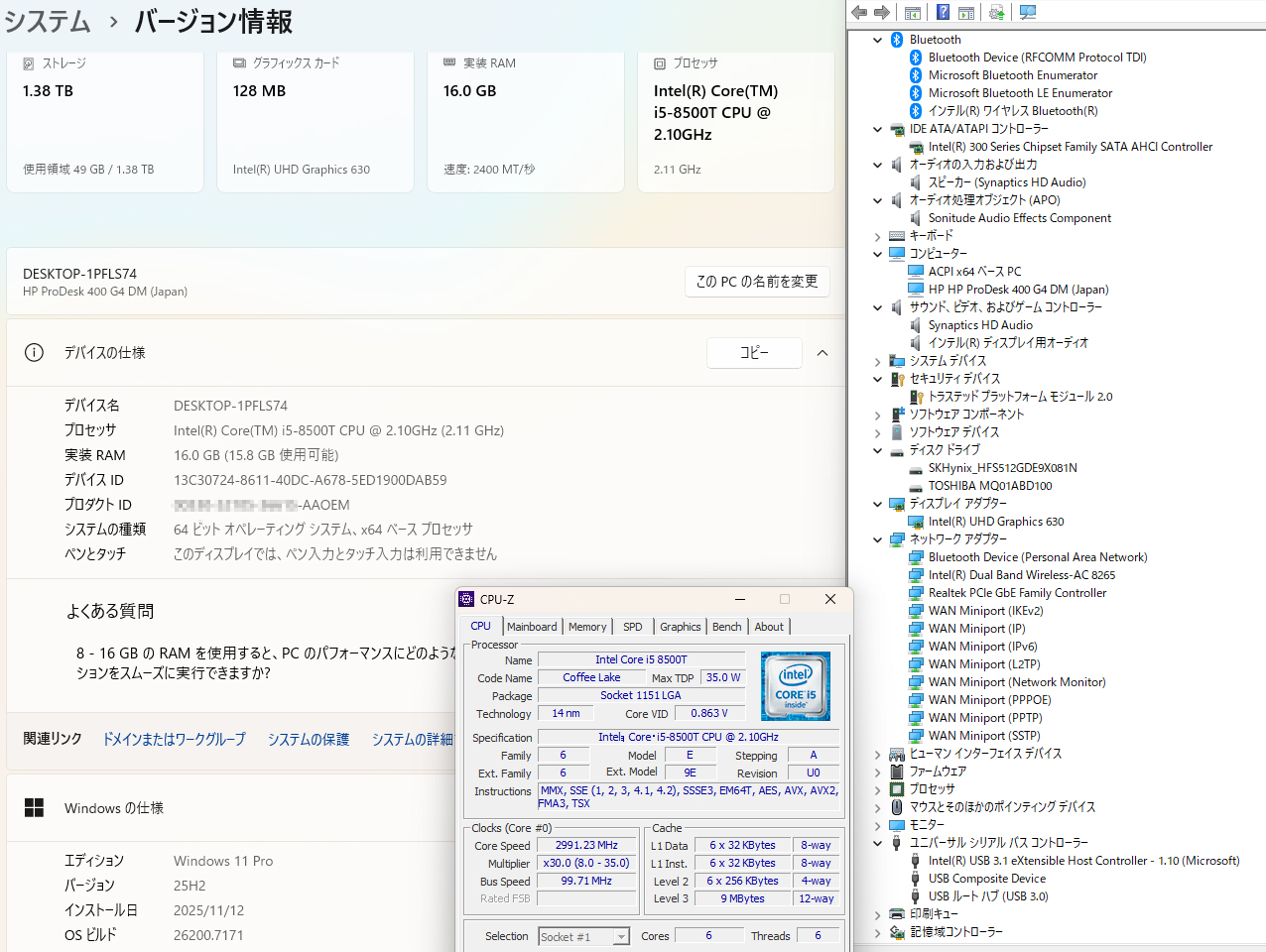Open Device Manager help with the question mark icon
The image size is (1266, 952).
pos(943,13)
